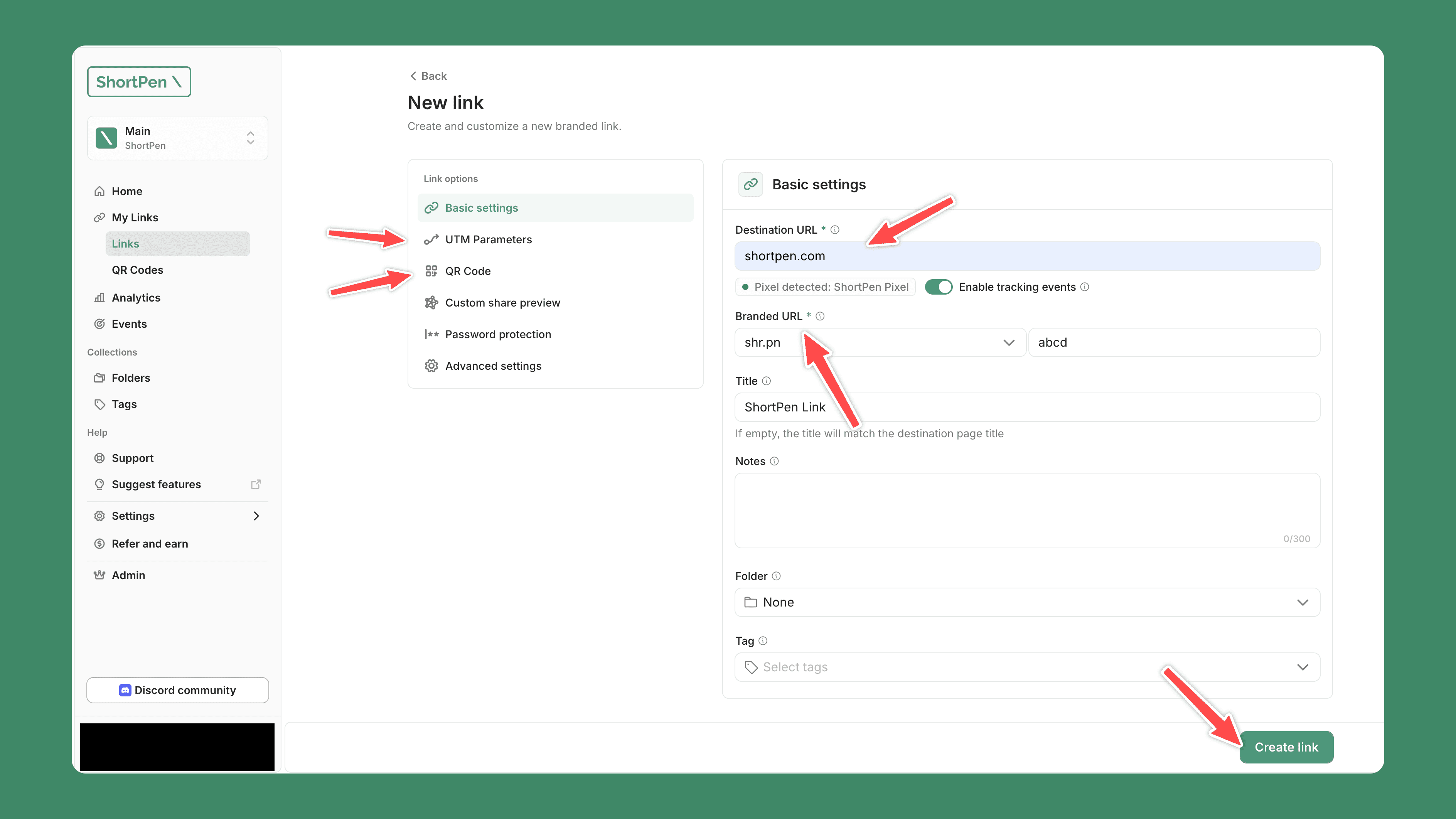The height and width of the screenshot is (819, 1456).
Task: Click the Discord logo icon
Action: pyautogui.click(x=125, y=690)
